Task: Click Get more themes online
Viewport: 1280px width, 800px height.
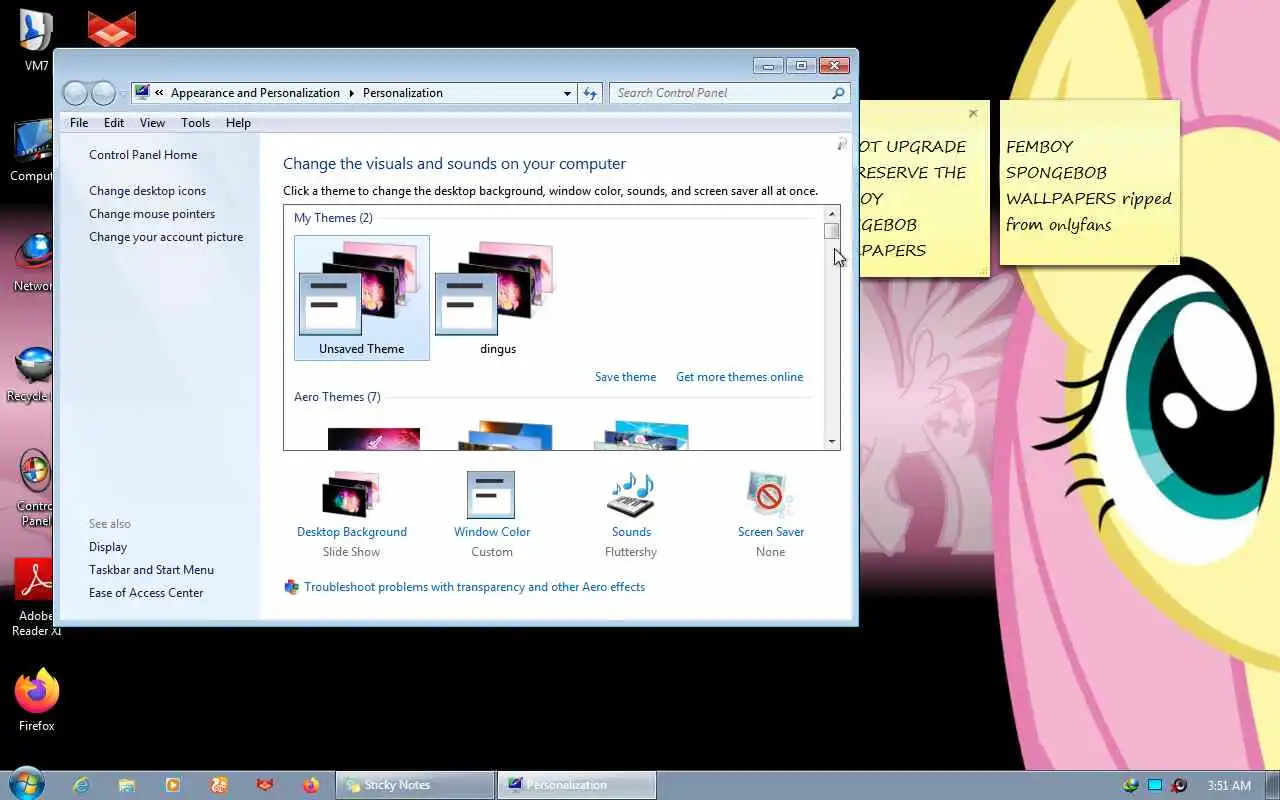Action: tap(739, 377)
